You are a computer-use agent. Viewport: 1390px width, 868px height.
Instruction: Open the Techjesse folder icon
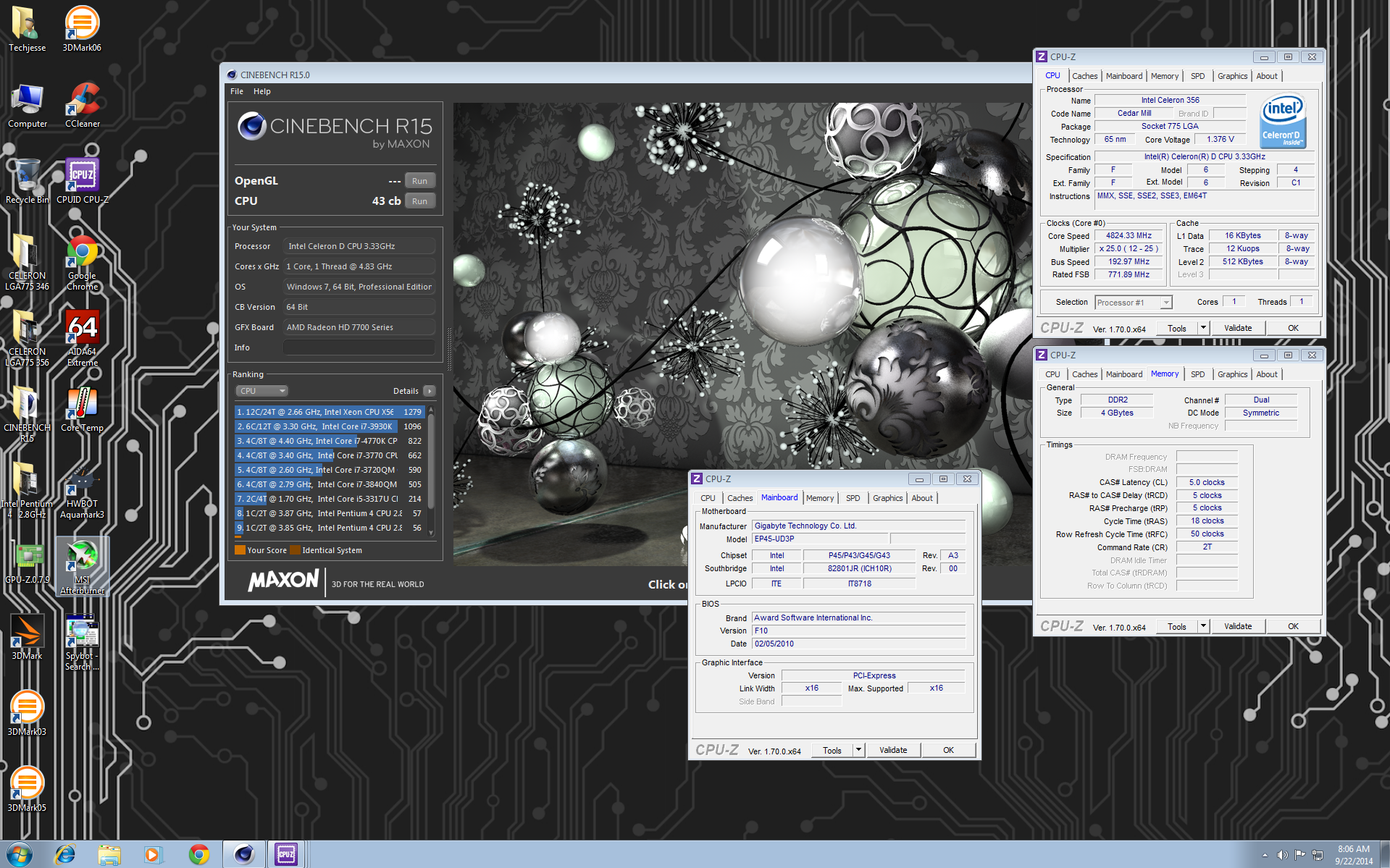click(x=27, y=29)
